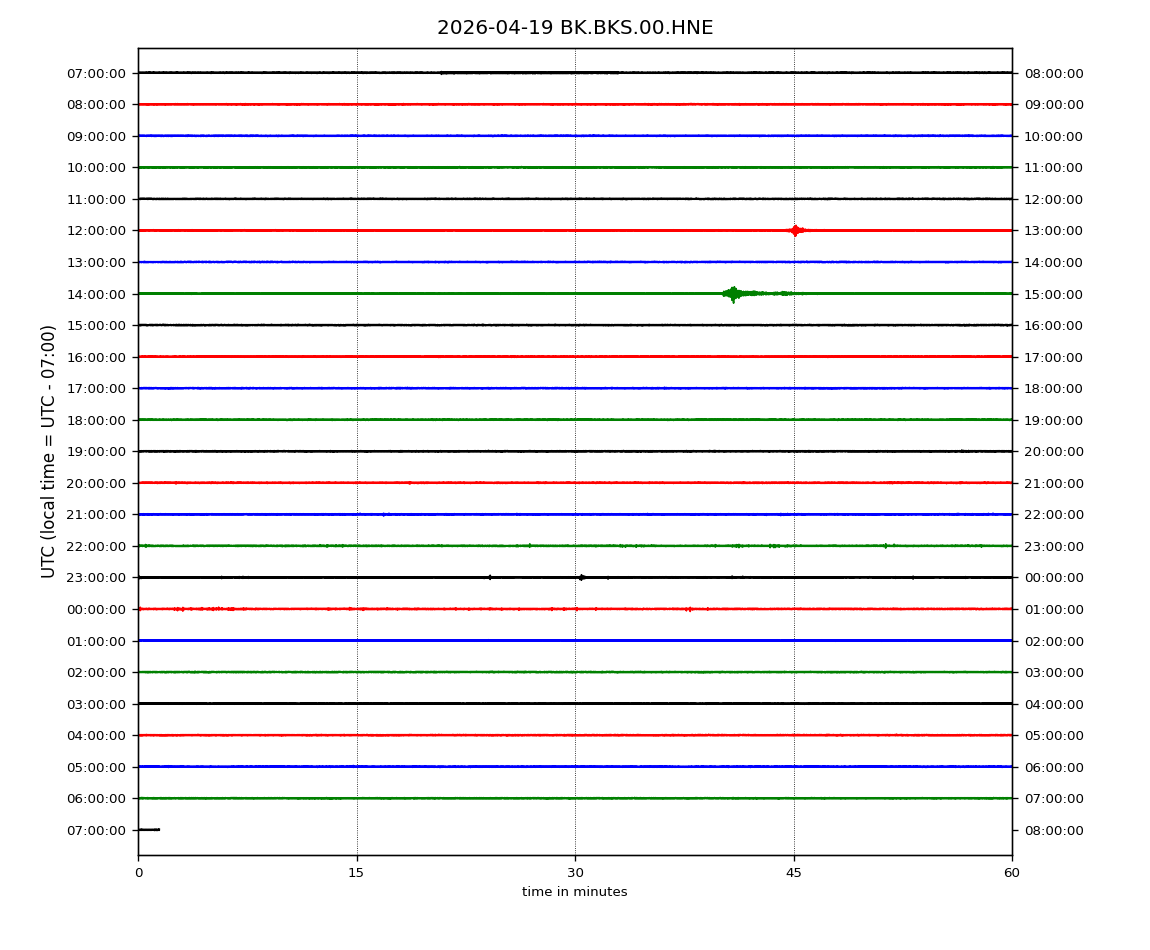1150x950 pixels.
Task: Click the green seismic event burst on the 14:00 UTC trace
Action: click(734, 293)
